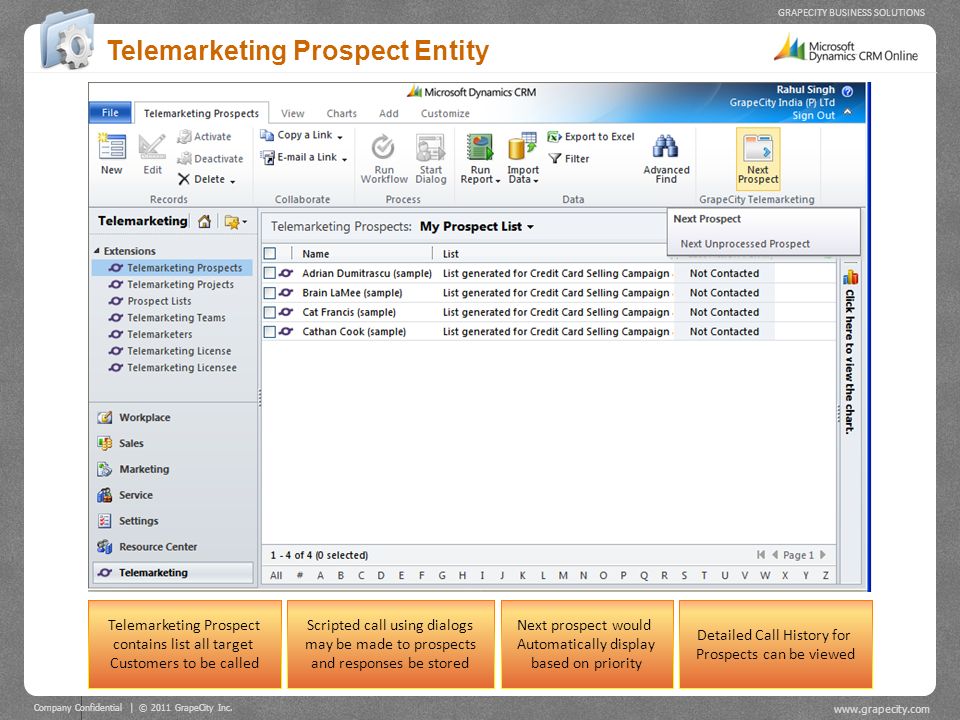Screen dimensions: 960x720
Task: Go to next page arrow
Action: pos(823,555)
